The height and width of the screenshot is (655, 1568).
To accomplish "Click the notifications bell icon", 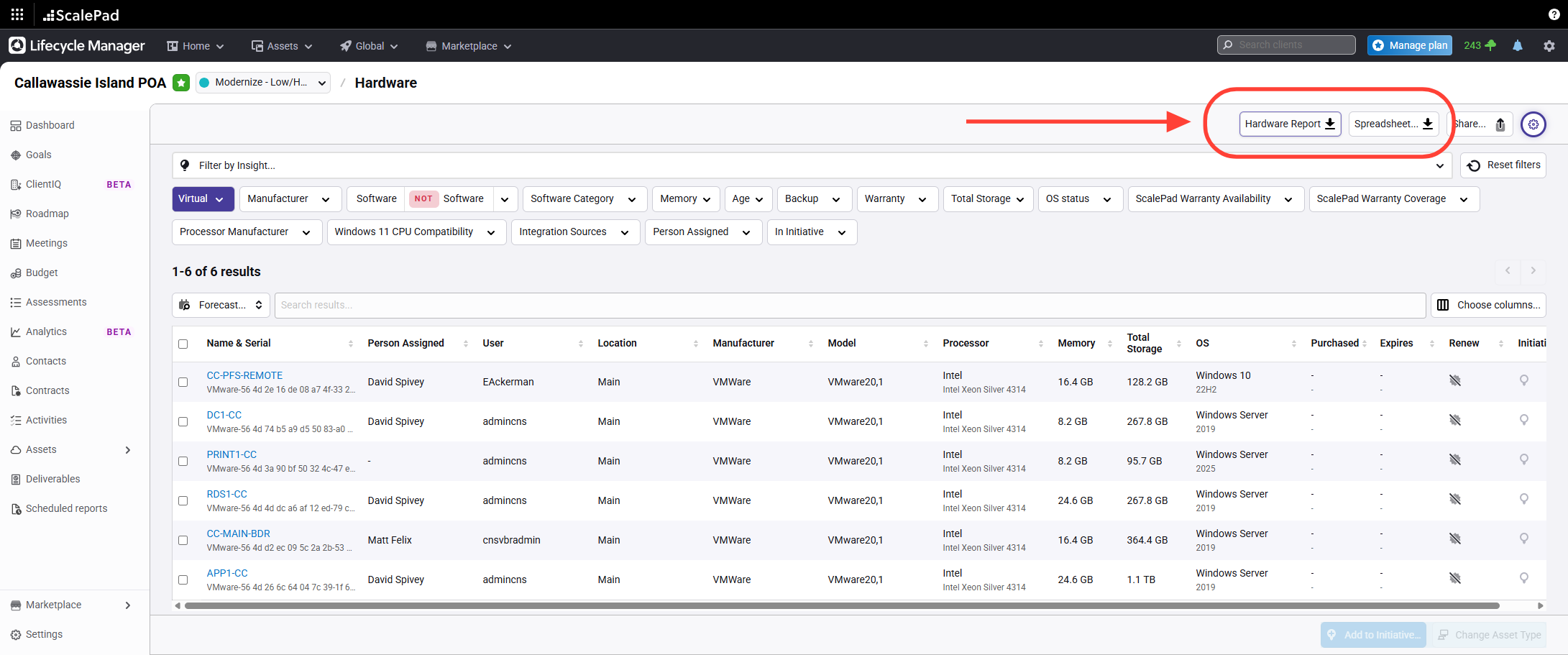I will 1517,45.
